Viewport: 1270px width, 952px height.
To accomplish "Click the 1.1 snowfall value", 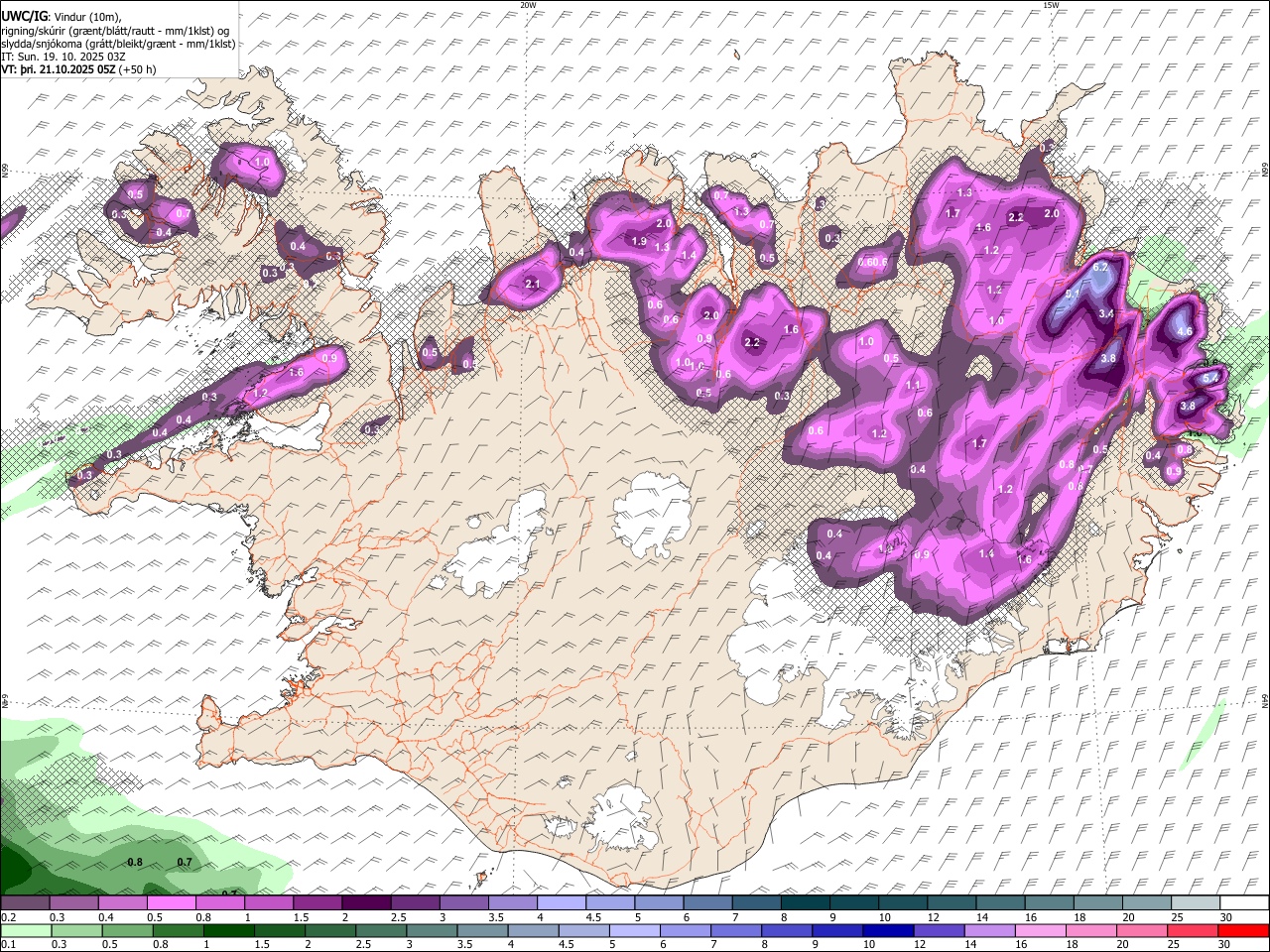I will [914, 385].
